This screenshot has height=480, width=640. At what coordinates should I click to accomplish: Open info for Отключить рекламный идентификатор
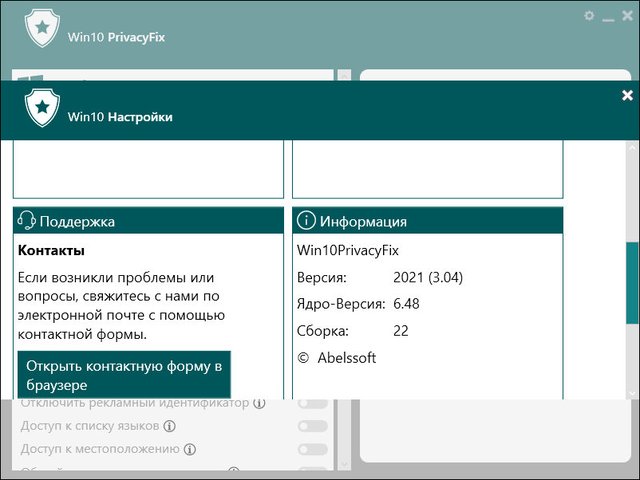coord(259,403)
